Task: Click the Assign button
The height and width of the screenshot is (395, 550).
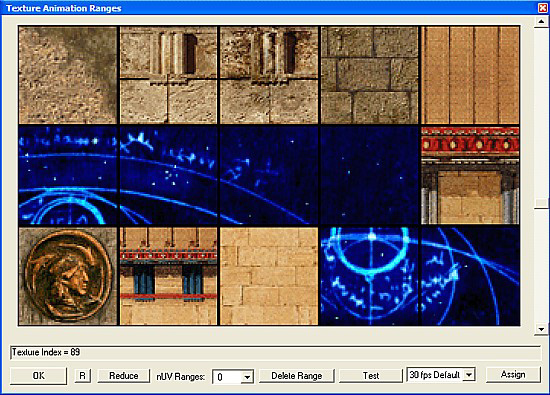Action: point(513,375)
